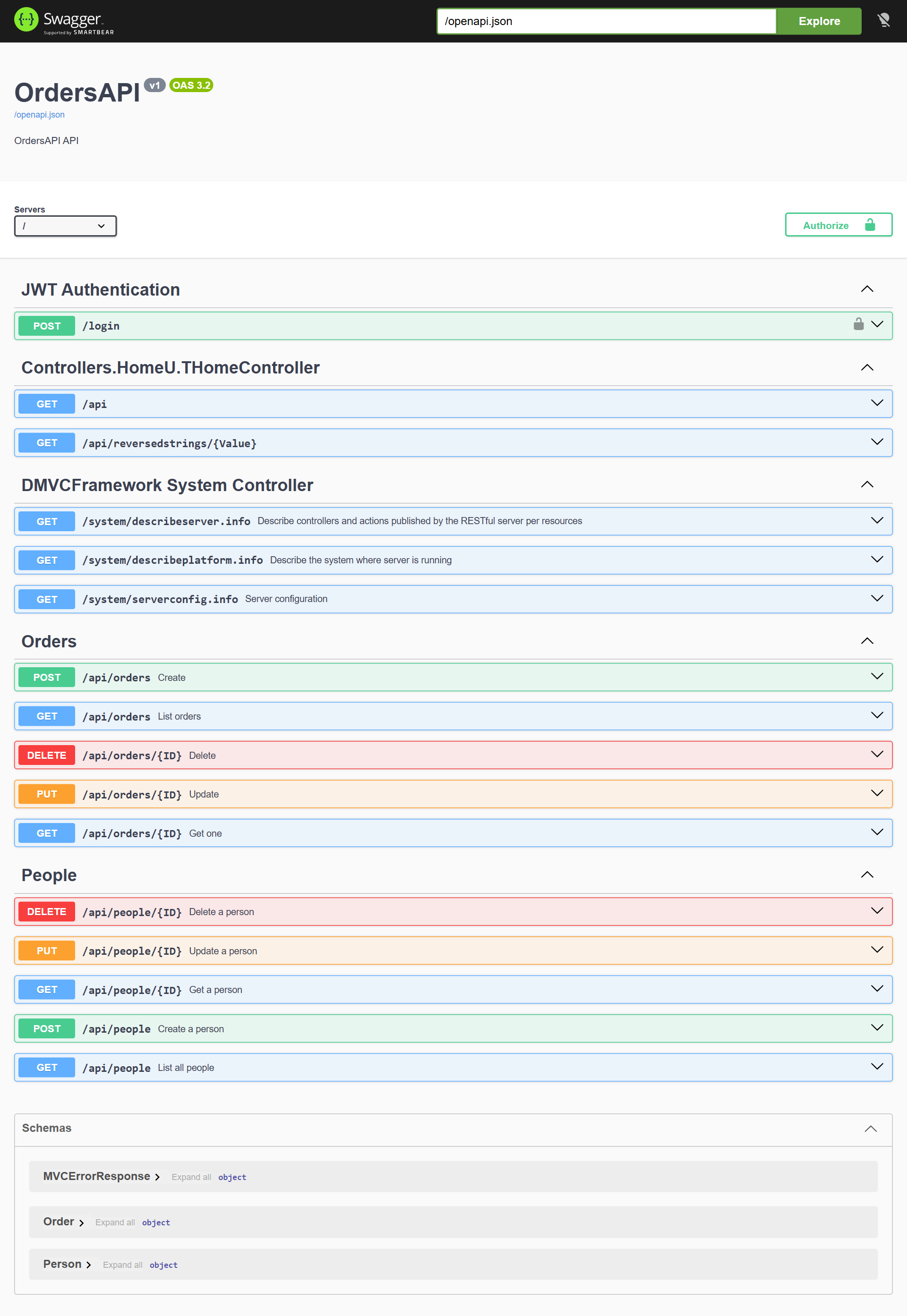The height and width of the screenshot is (1316, 907).
Task: Expand GET /api/orders/{ID} Get one operation
Action: [453, 832]
